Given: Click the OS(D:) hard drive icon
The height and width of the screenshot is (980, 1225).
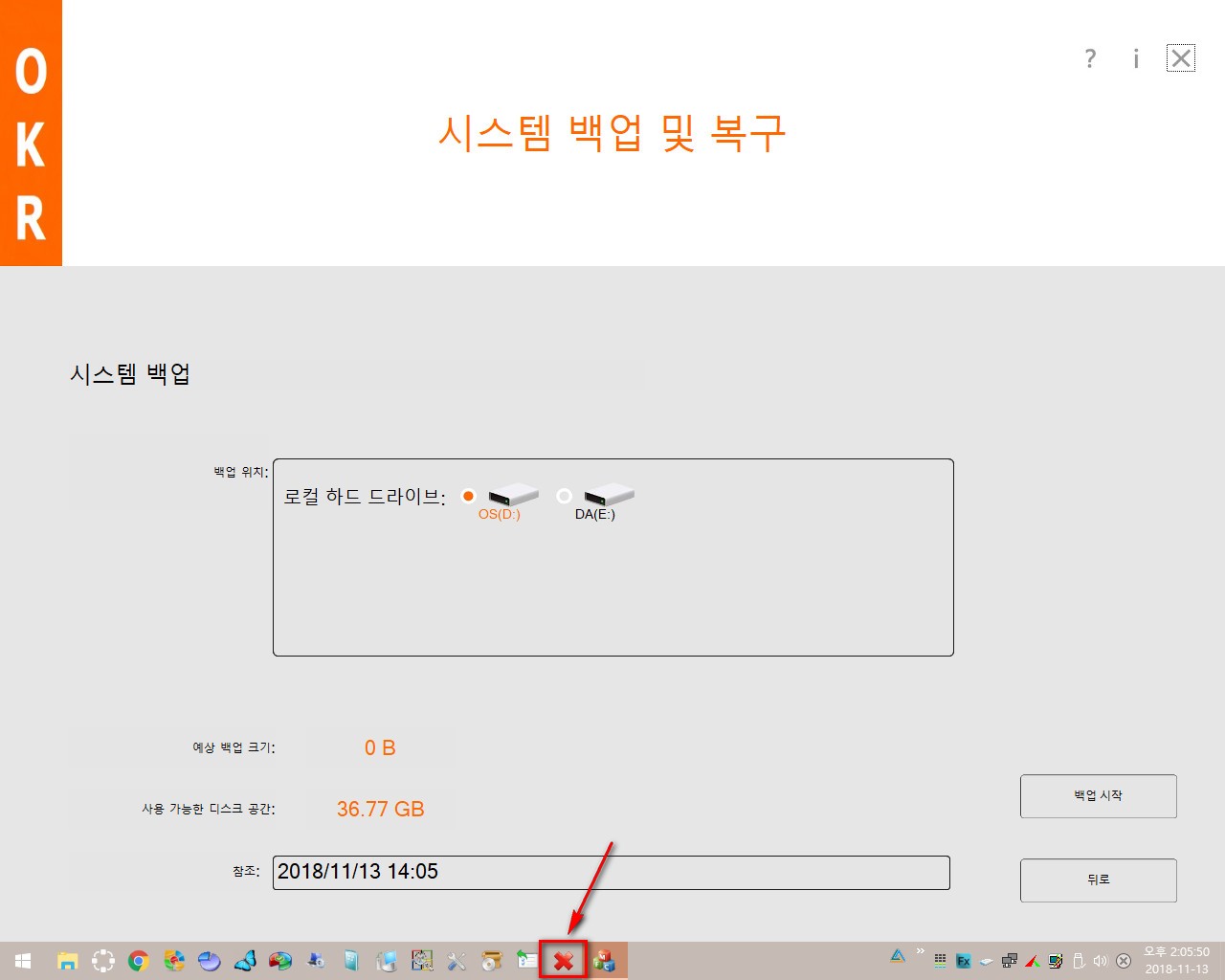Looking at the screenshot, I should pyautogui.click(x=513, y=495).
